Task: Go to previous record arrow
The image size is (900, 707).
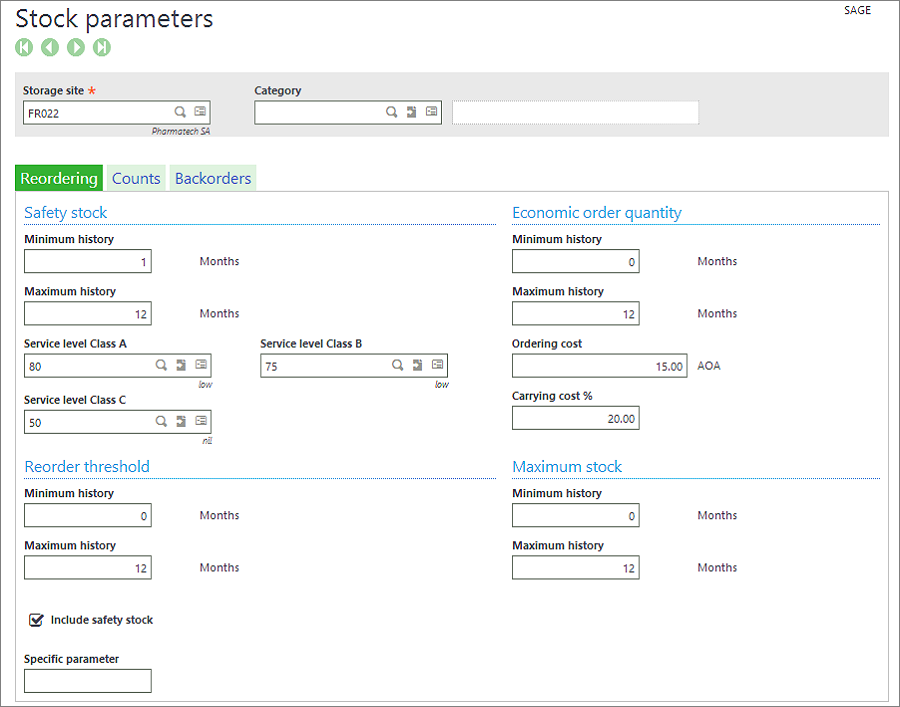Action: pos(50,47)
